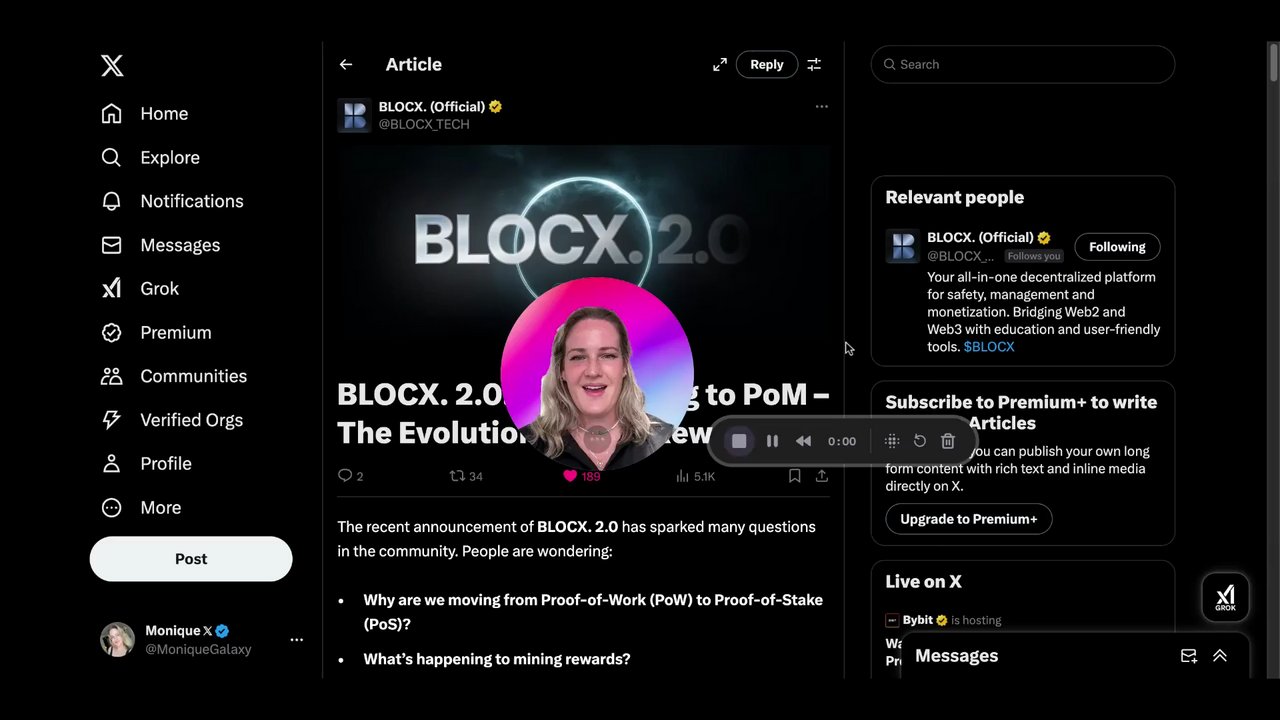Open the article display settings sliders icon
The height and width of the screenshot is (720, 1280).
coord(814,64)
